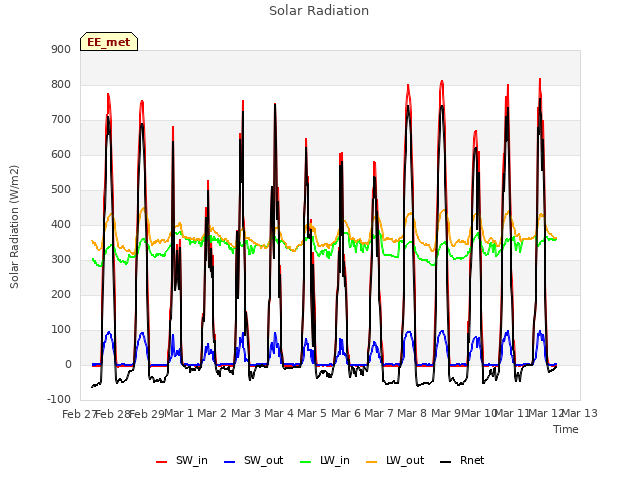This screenshot has height=480, width=640.
Task: Click the Mar 2 x-axis date label
Action: click(x=212, y=413)
